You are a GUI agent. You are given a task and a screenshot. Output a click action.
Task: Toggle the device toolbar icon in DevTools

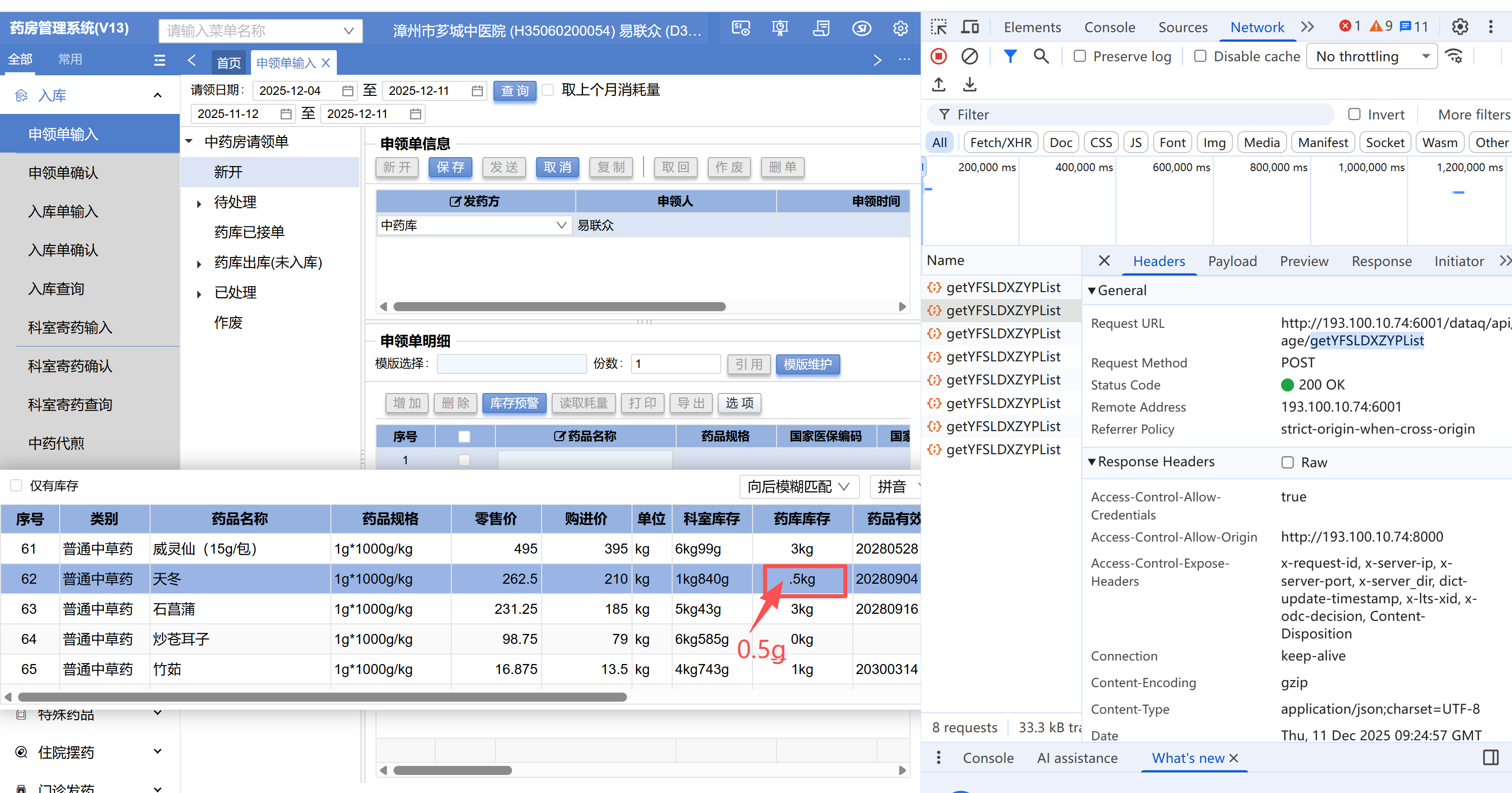[970, 27]
